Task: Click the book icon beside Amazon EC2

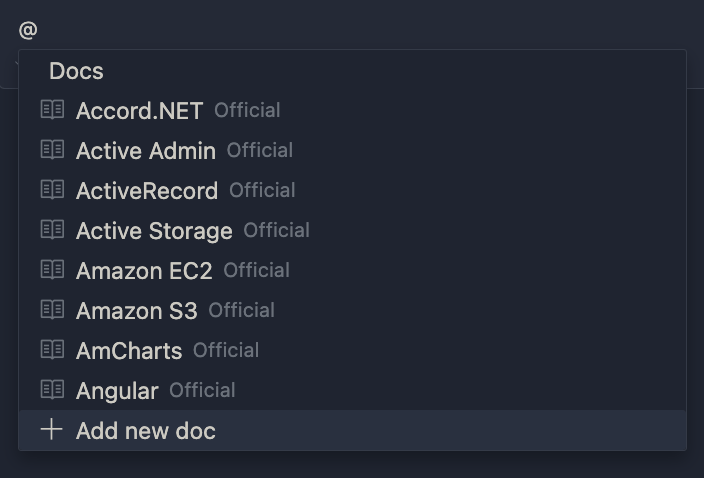Action: [53, 269]
